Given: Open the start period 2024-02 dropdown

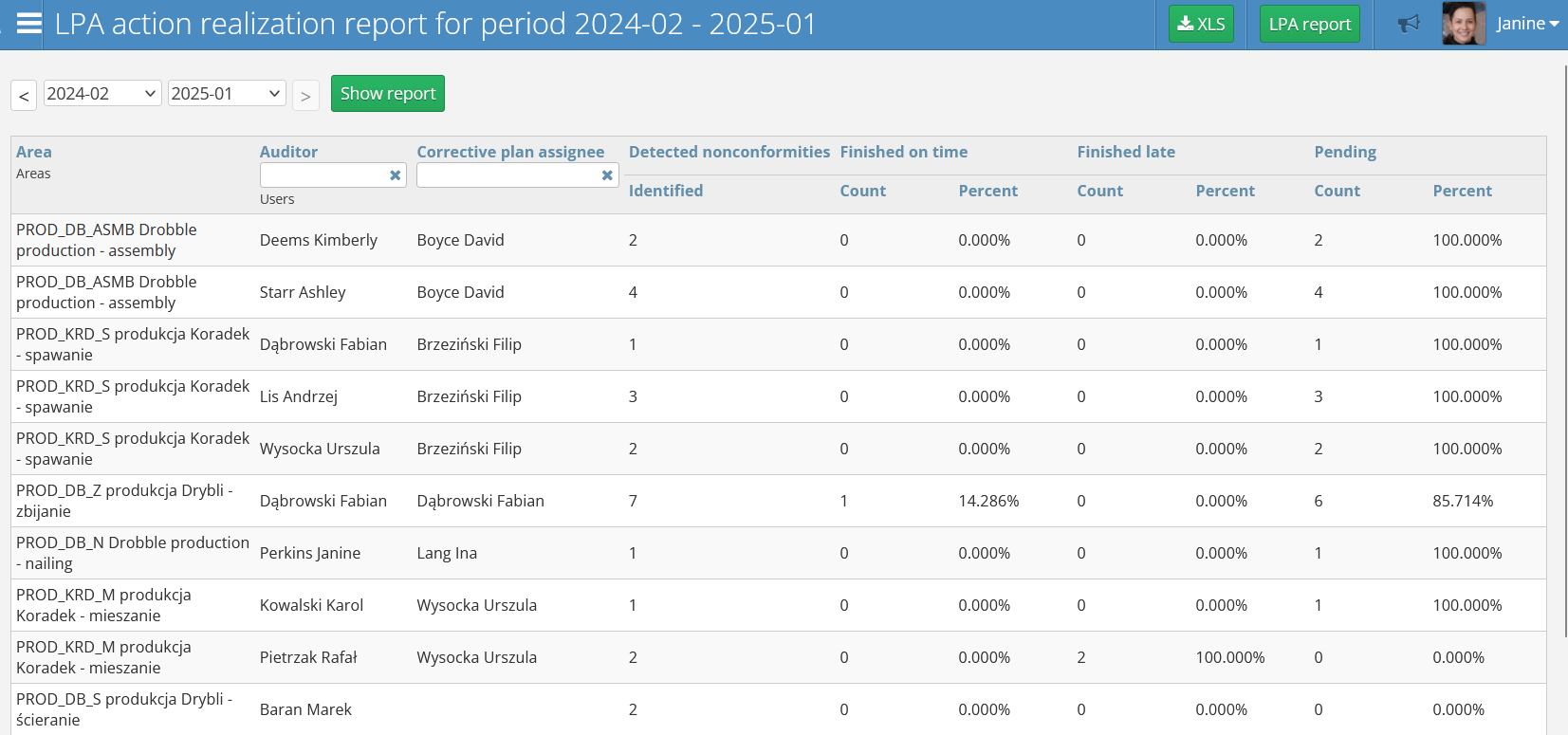Looking at the screenshot, I should tap(101, 93).
